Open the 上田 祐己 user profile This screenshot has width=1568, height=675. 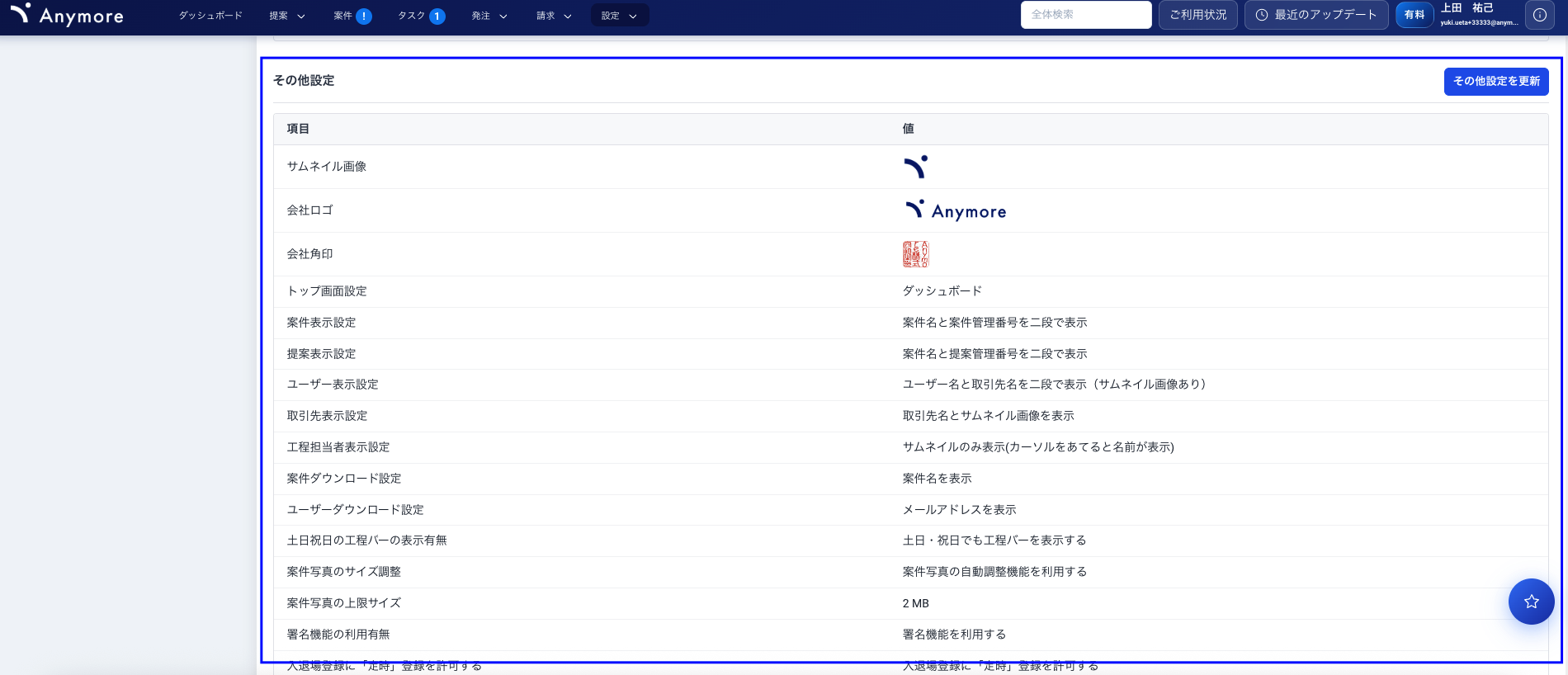click(x=1479, y=14)
